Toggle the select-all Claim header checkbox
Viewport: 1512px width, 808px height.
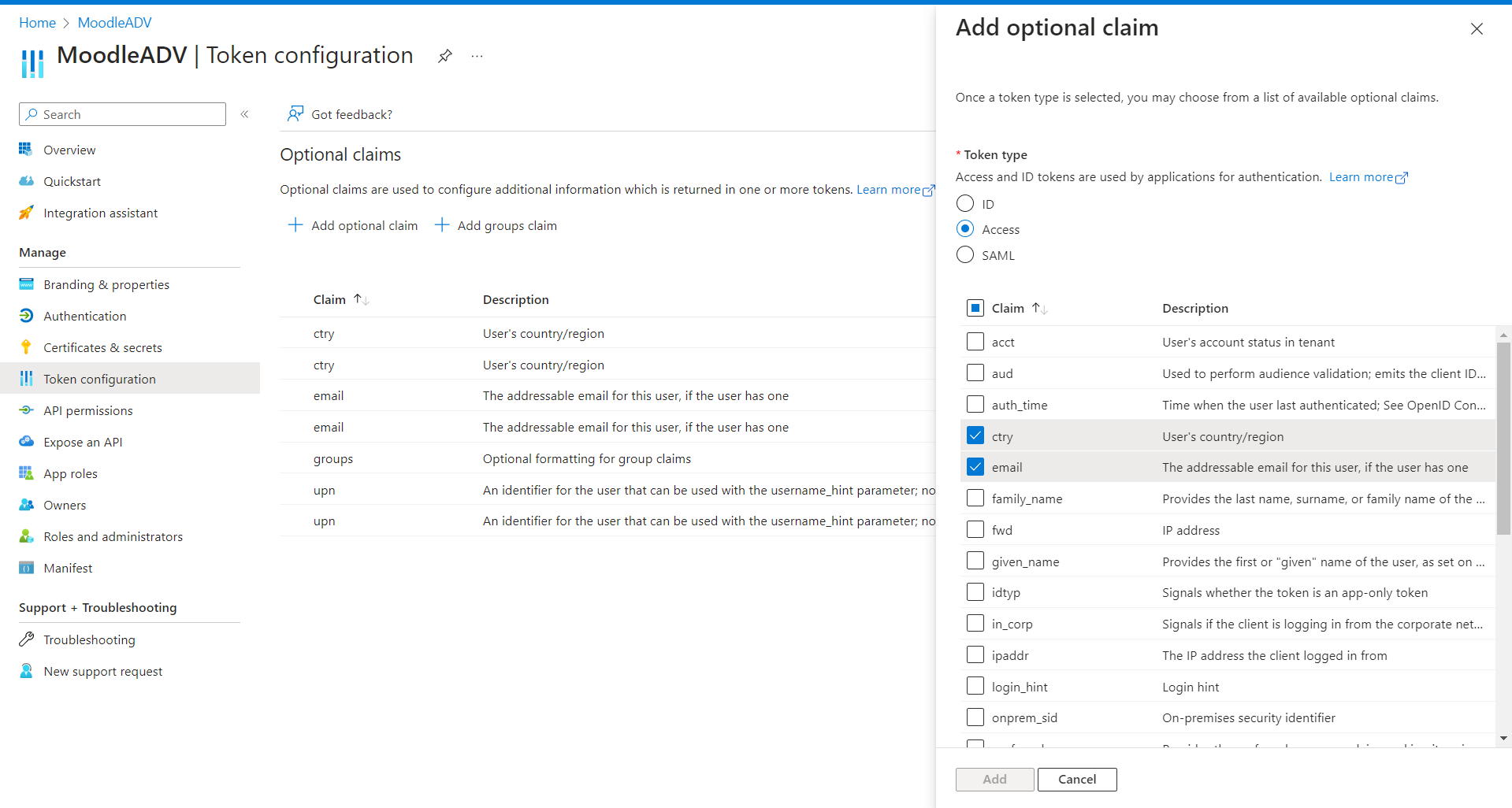975,308
